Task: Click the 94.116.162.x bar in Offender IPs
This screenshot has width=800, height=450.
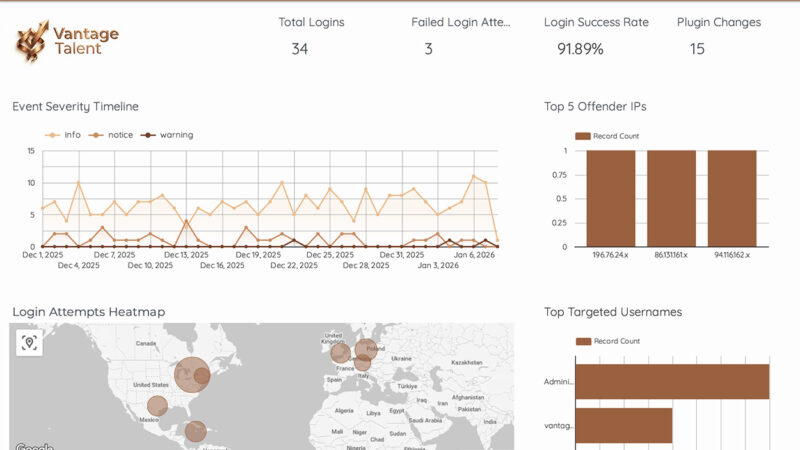Action: pos(732,198)
